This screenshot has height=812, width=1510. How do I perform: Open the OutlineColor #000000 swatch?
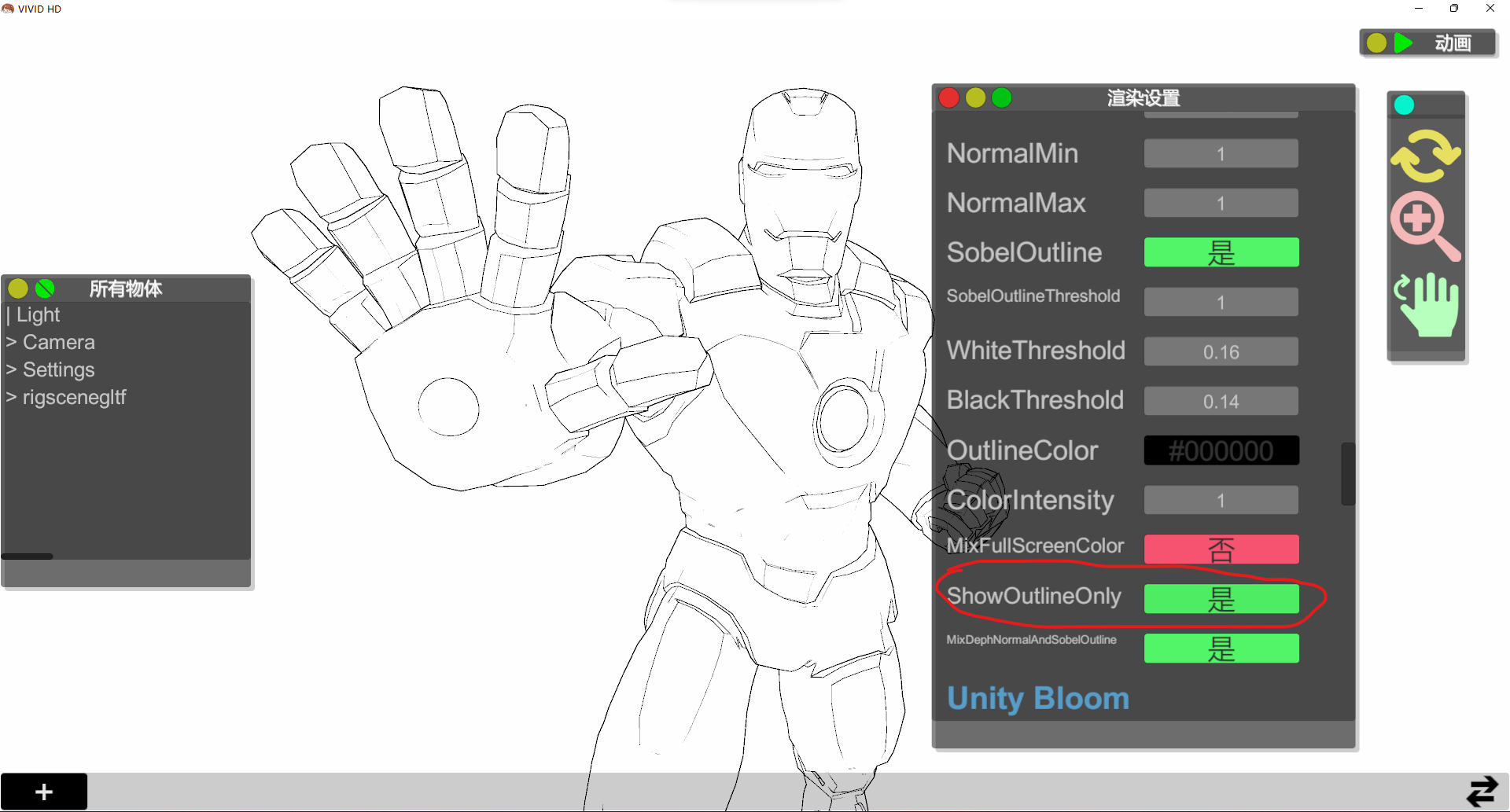(1221, 450)
